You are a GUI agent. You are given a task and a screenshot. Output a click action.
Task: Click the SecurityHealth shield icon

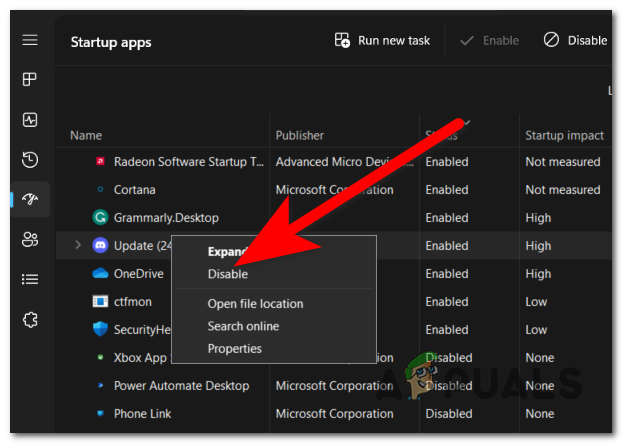pos(100,329)
